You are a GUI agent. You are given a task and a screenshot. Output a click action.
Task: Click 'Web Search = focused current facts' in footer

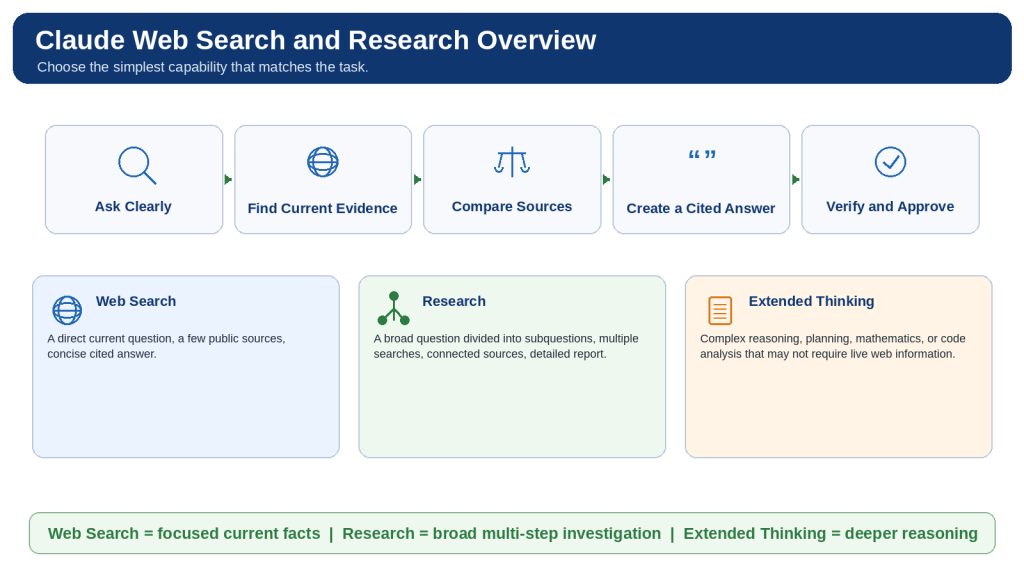184,534
